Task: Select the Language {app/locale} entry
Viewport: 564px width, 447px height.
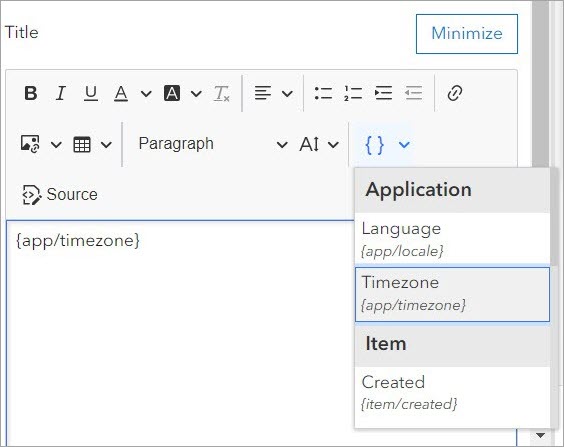Action: [452, 240]
